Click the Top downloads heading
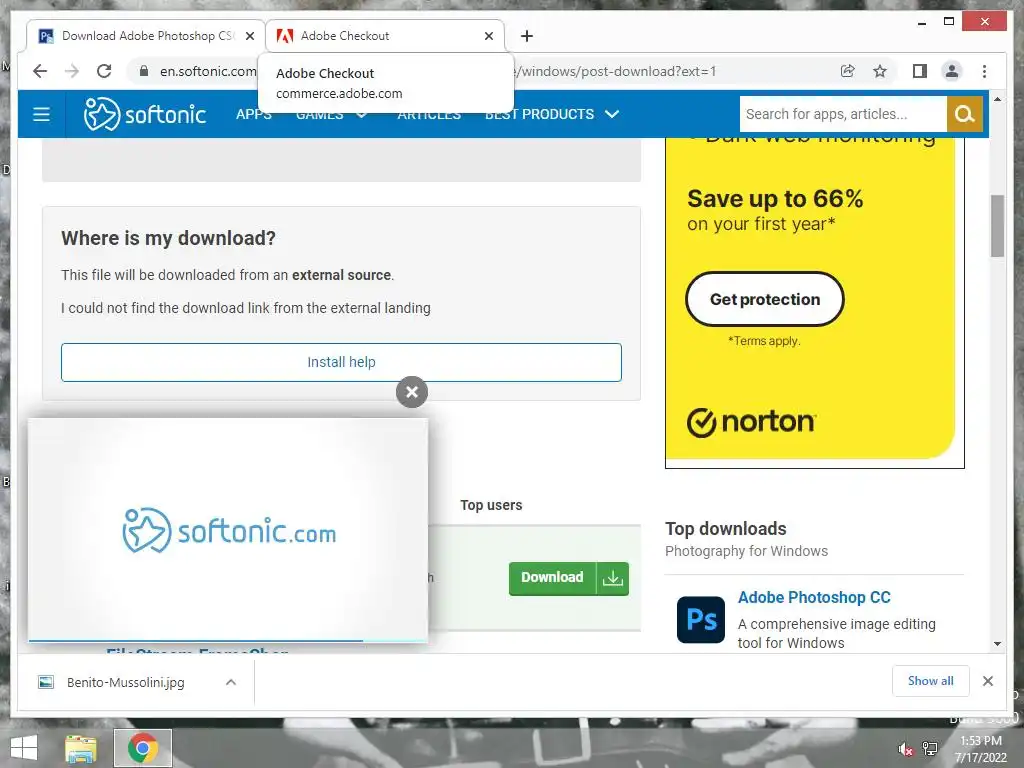Screen dimensions: 1024x768 [x=726, y=528]
